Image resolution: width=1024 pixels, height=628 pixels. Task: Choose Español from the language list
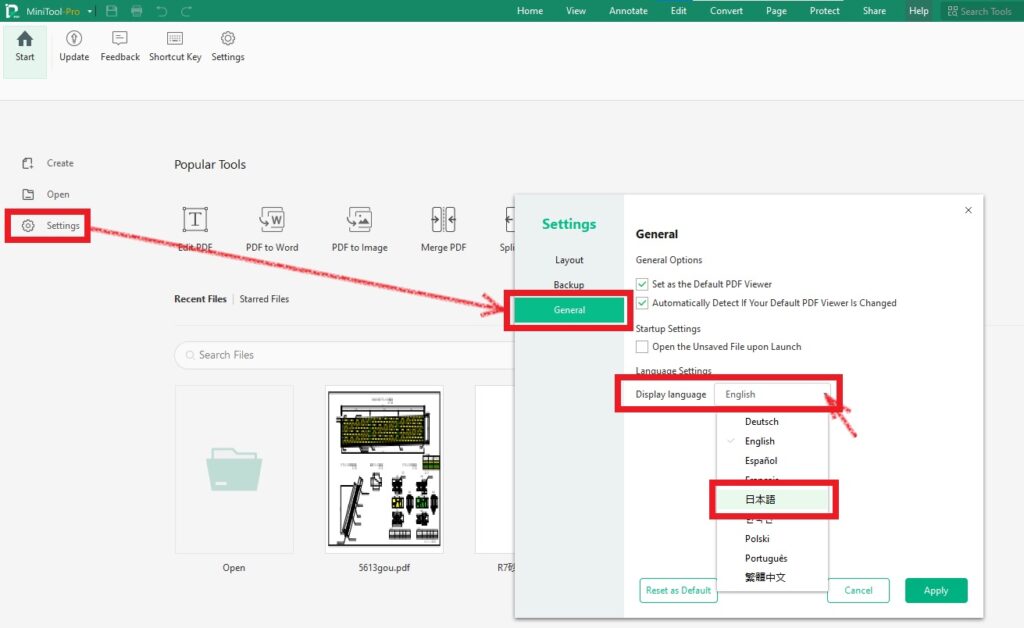pos(773,461)
